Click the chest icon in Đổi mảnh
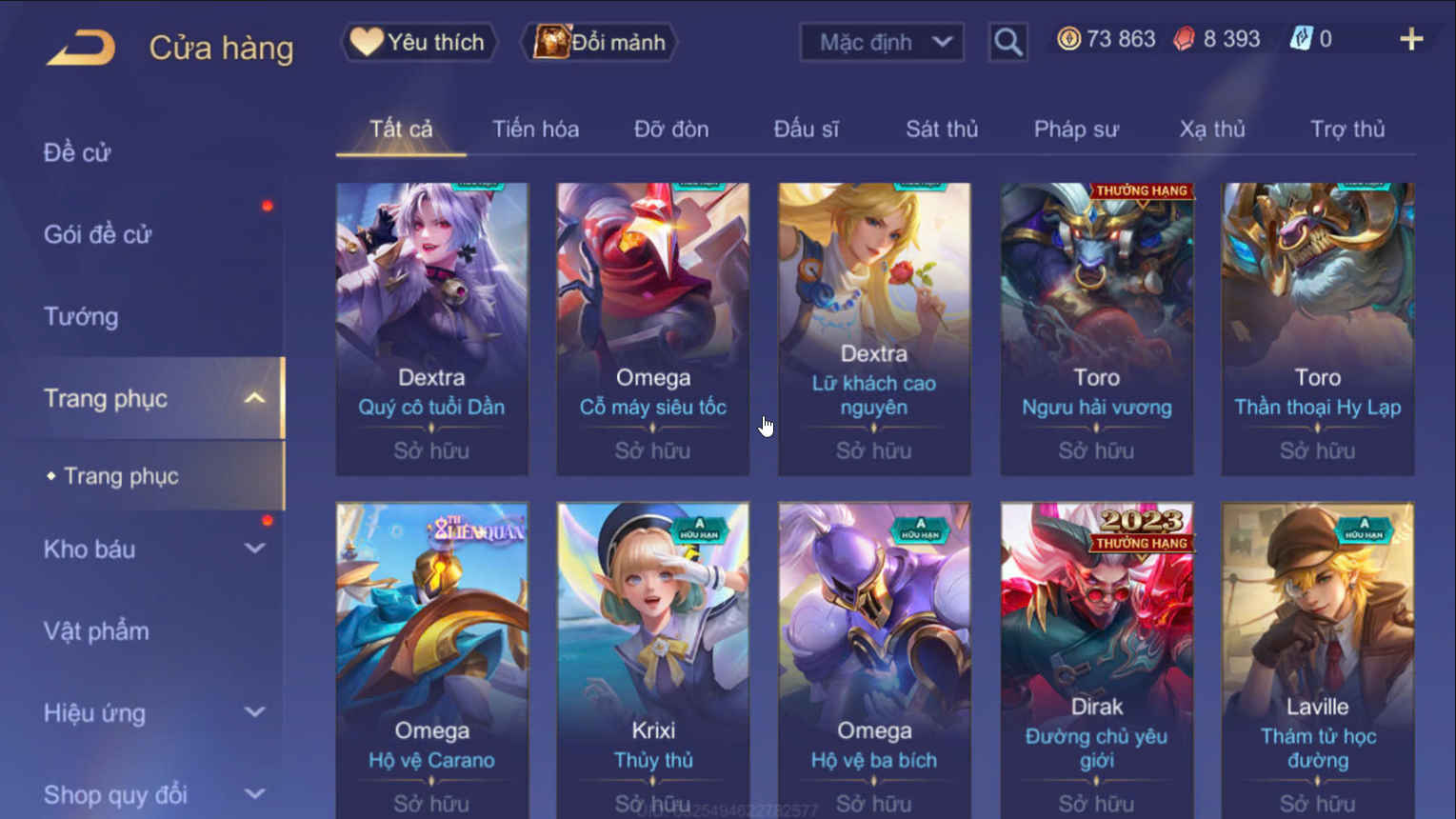Image resolution: width=1456 pixels, height=819 pixels. (550, 41)
